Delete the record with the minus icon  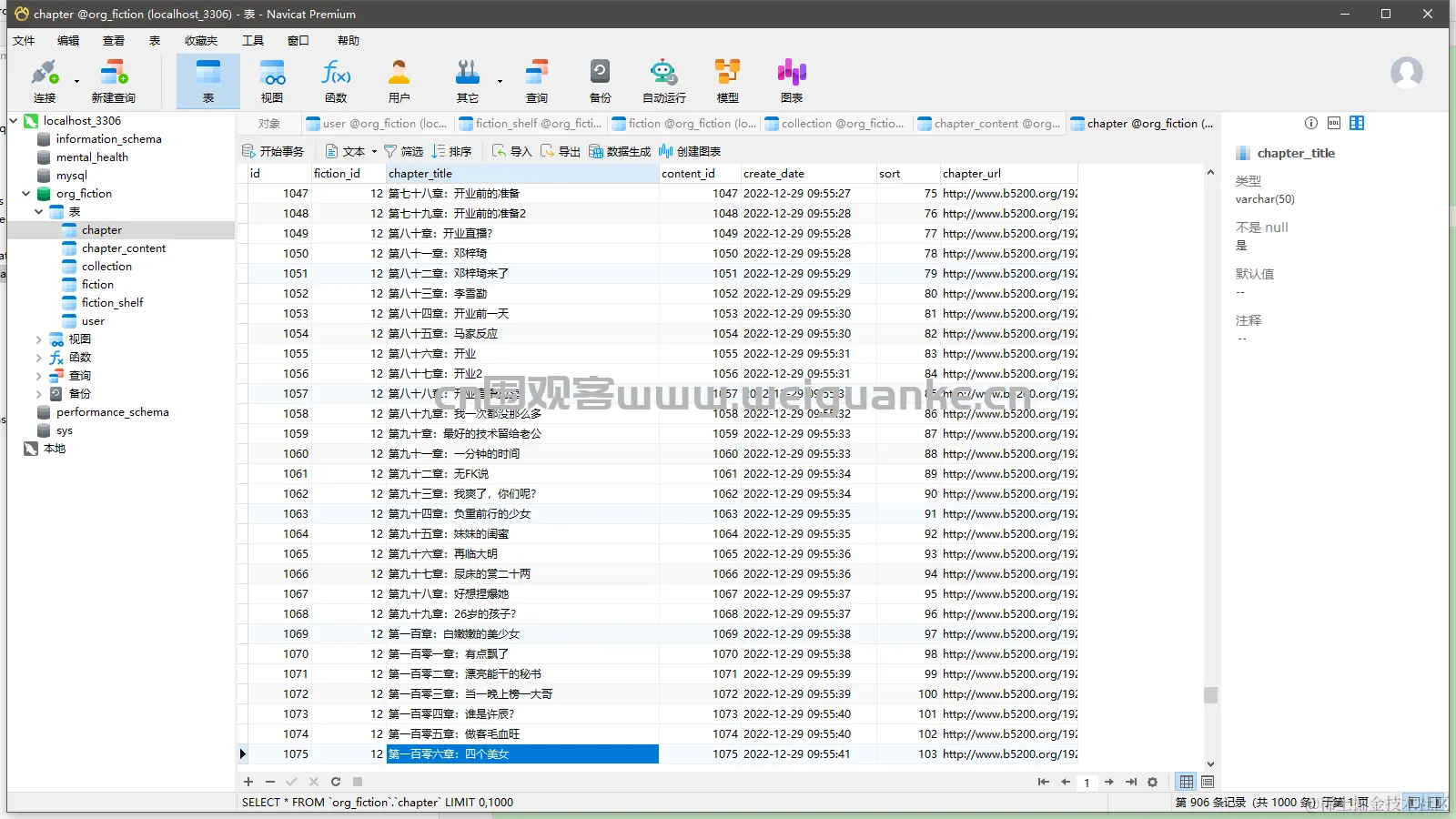[270, 782]
